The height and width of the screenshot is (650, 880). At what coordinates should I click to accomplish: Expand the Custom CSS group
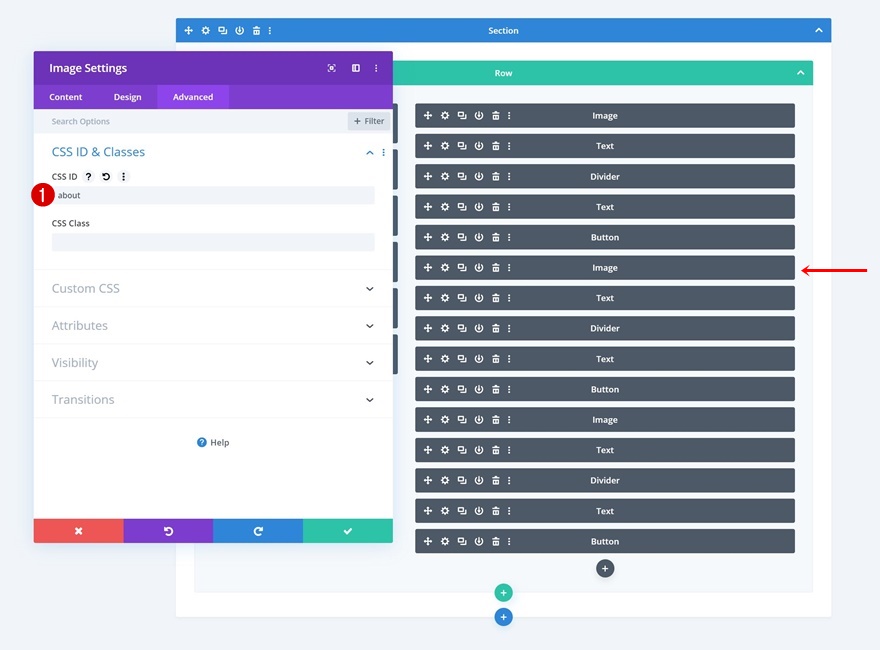(213, 289)
